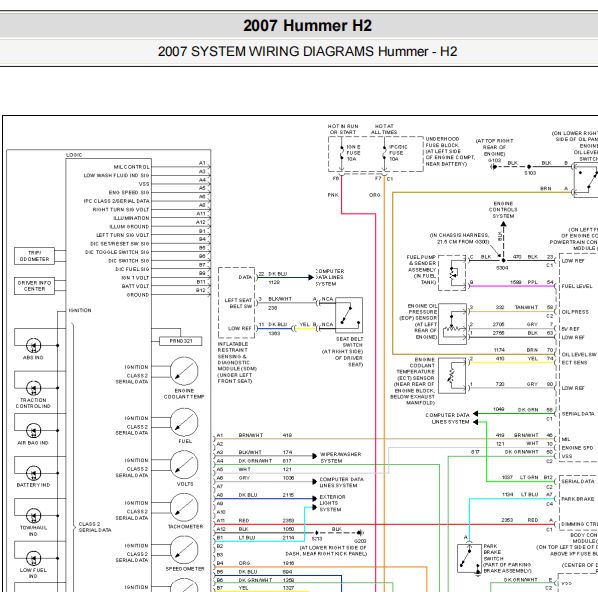Screen dimensions: 598x592
Task: Click the "RIGHT TURN SIG VOLT" label
Action: (x=121, y=209)
